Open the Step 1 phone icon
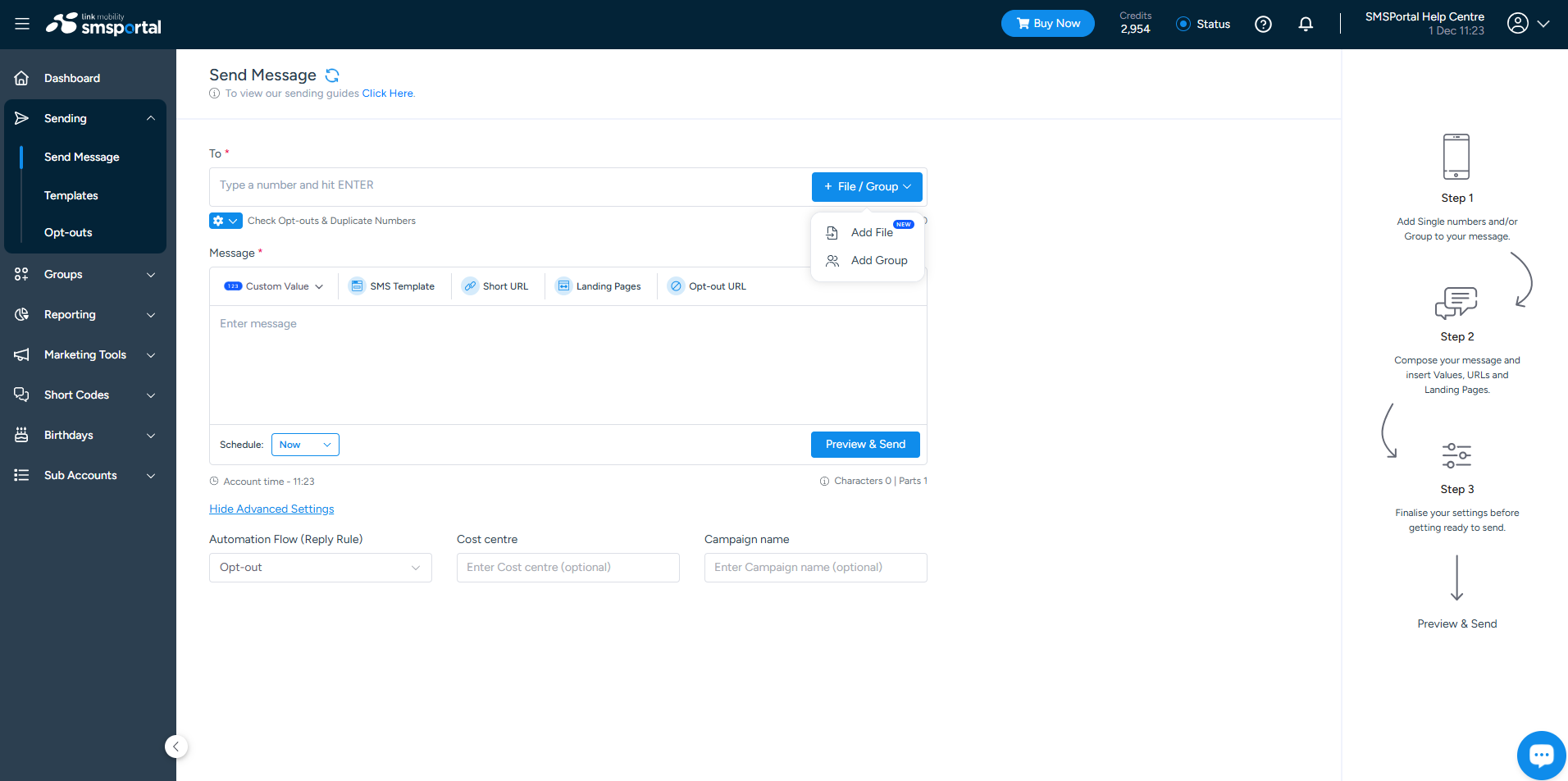This screenshot has width=1568, height=781. tap(1456, 157)
